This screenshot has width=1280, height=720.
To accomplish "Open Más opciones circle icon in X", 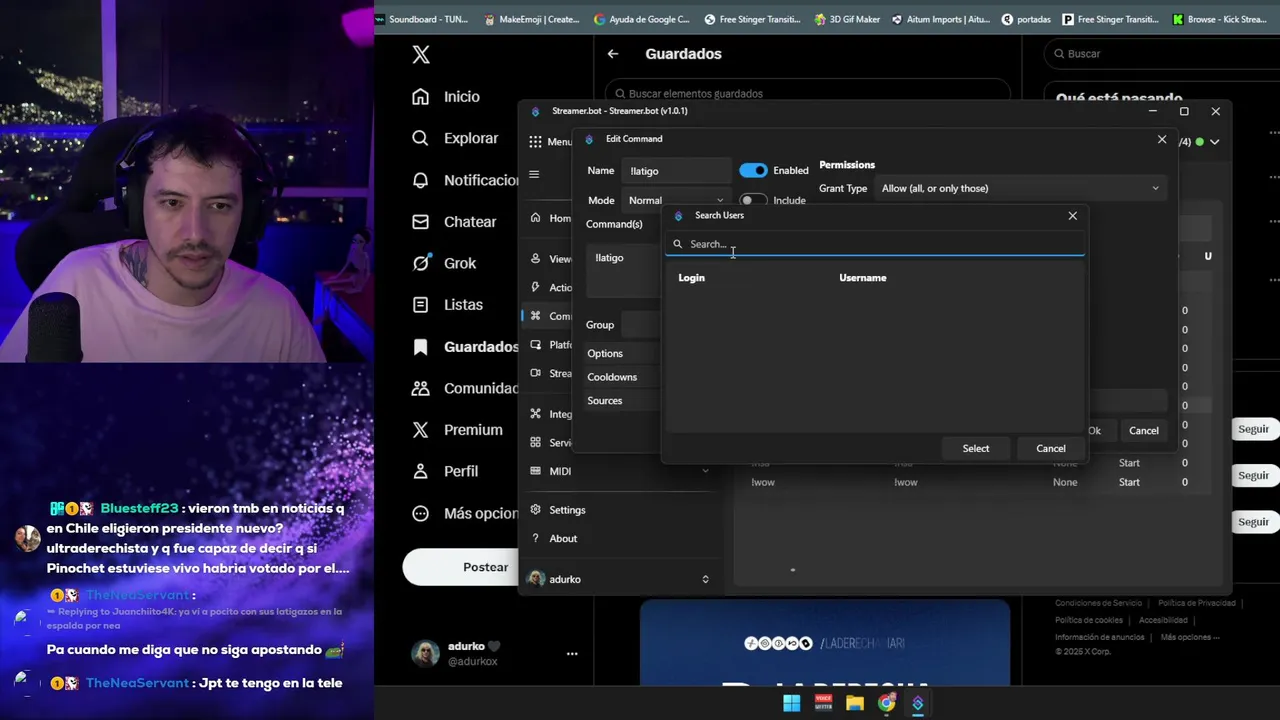I will [x=421, y=513].
